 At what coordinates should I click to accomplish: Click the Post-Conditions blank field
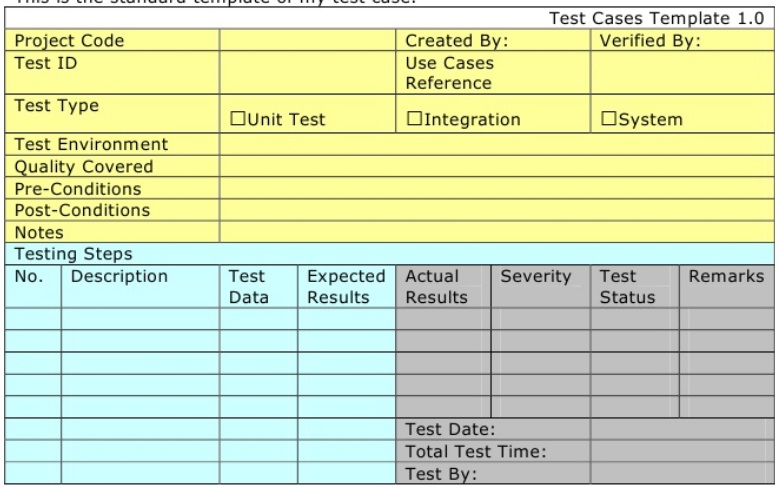tap(494, 210)
